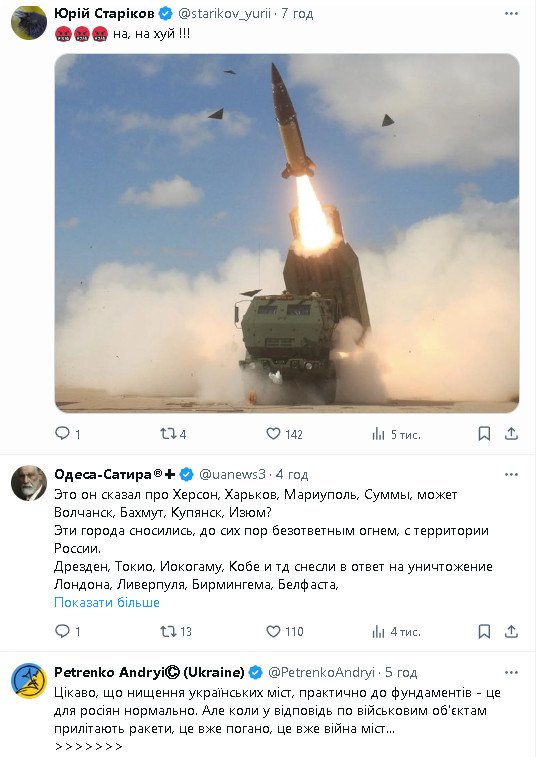Image resolution: width=545 pixels, height=757 pixels.
Task: Open the HIMARS missile launch photo
Action: point(287,233)
